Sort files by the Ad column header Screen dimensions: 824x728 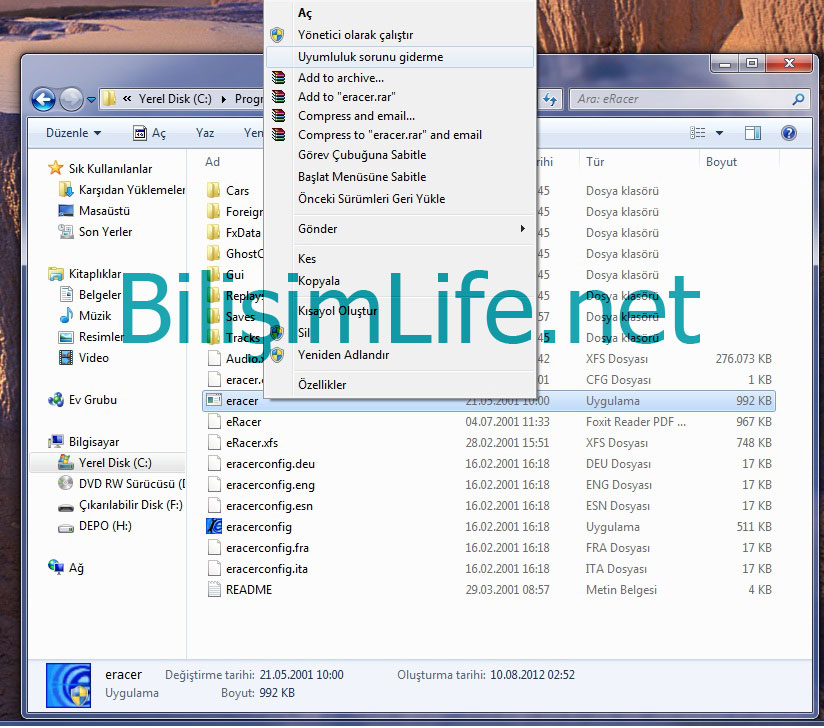click(x=212, y=162)
